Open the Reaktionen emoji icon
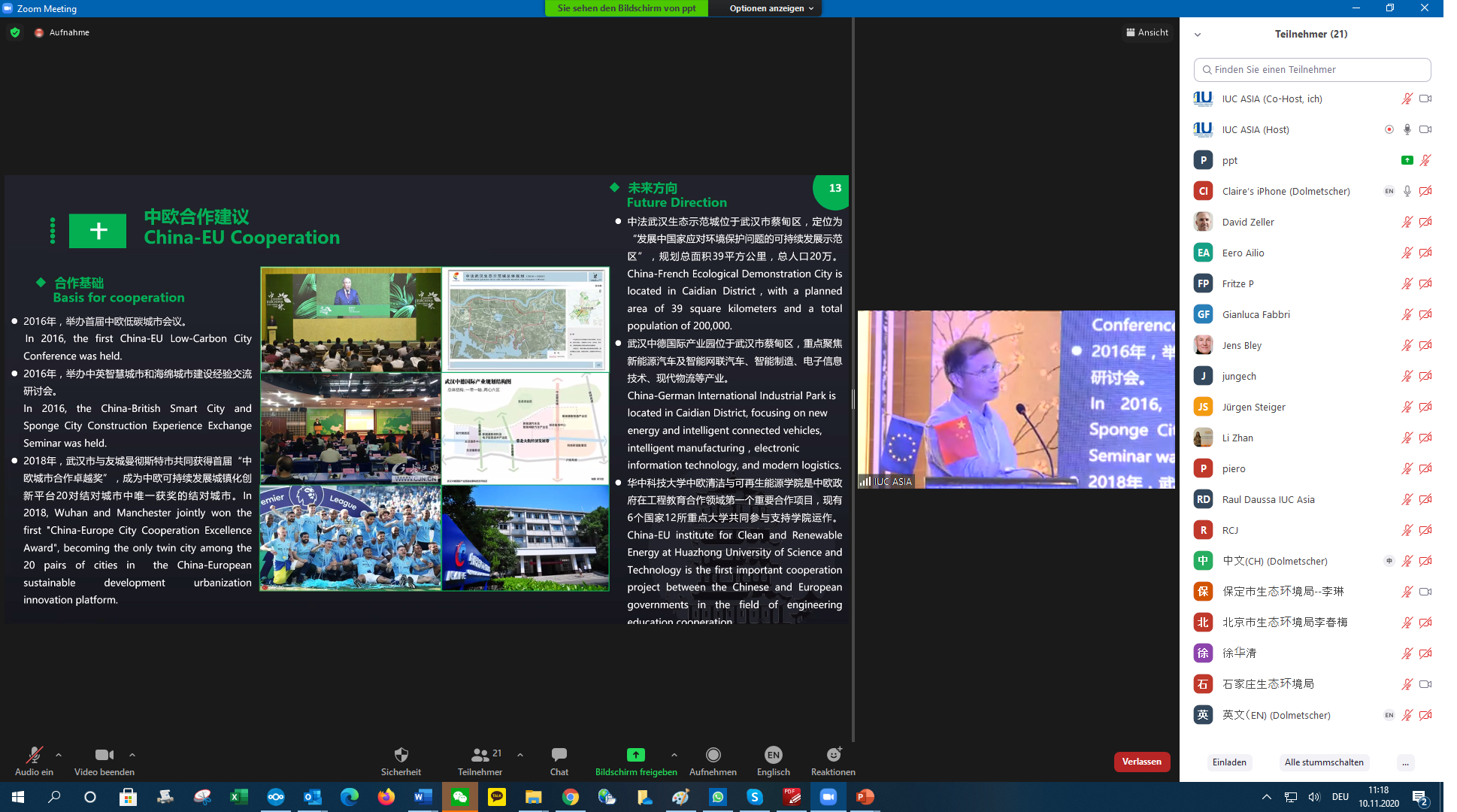 [x=833, y=754]
